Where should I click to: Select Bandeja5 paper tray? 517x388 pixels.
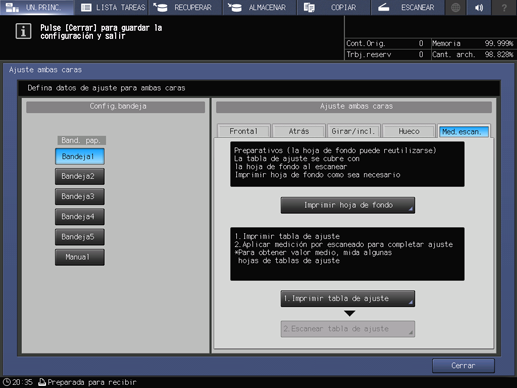[x=80, y=237]
